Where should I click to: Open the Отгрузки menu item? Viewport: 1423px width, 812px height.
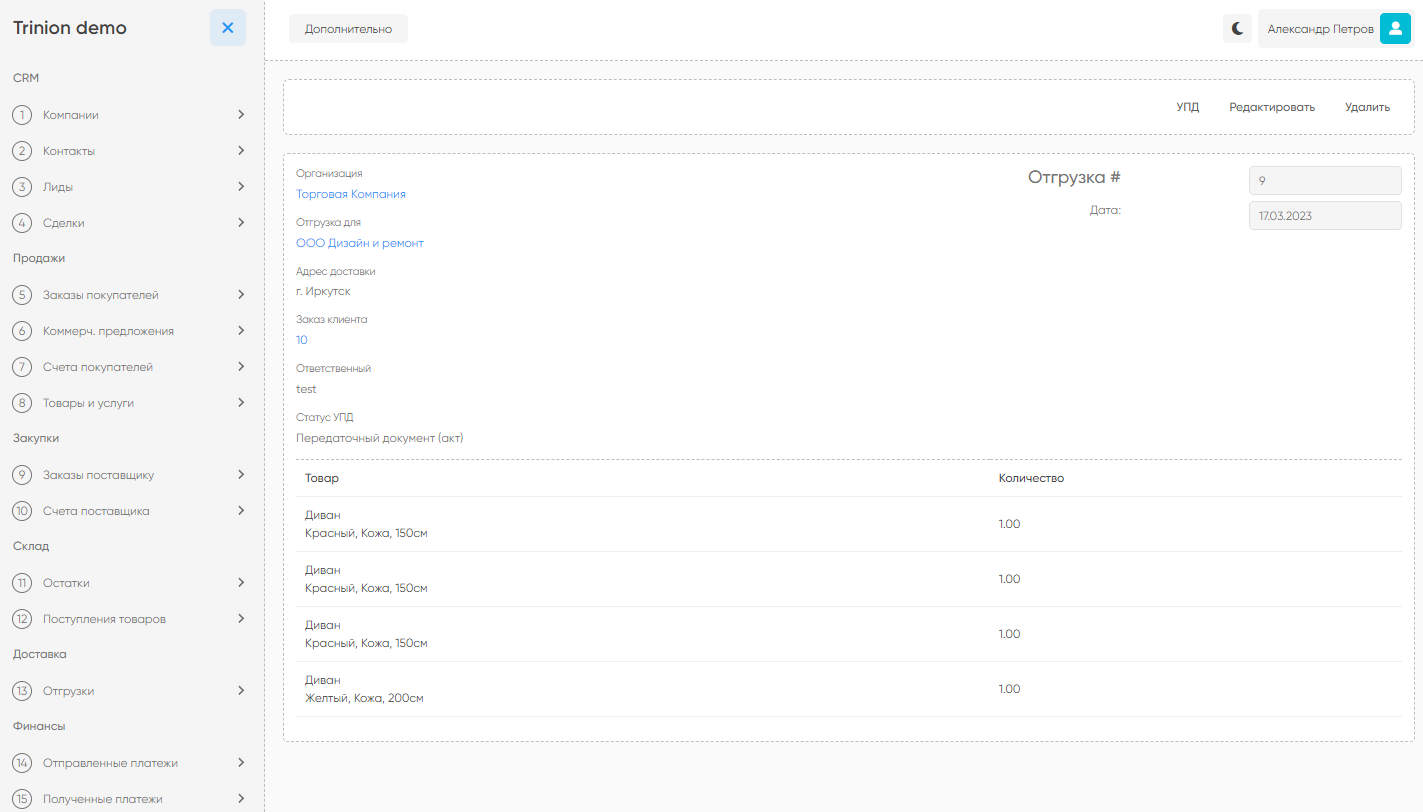coord(69,691)
